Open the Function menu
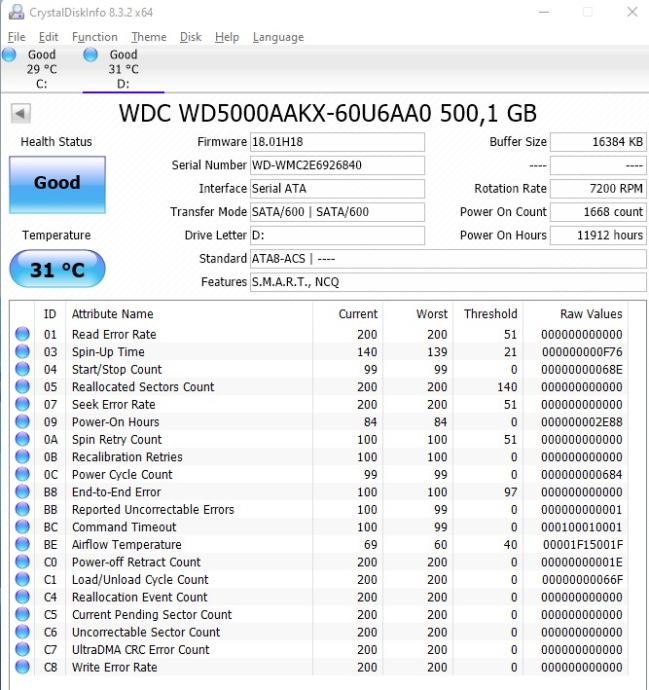This screenshot has height=690, width=649. [95, 37]
